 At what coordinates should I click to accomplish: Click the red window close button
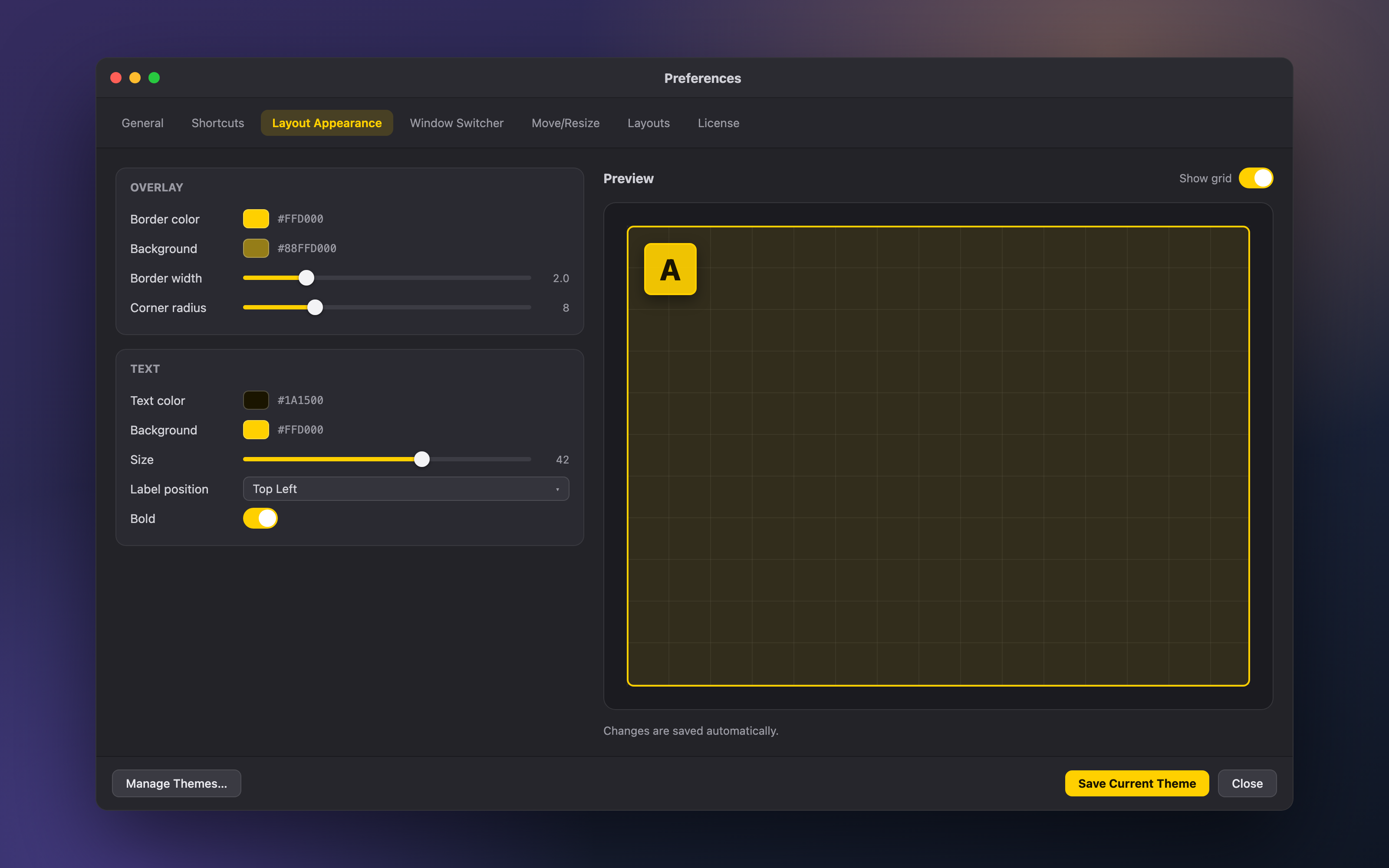click(x=116, y=78)
